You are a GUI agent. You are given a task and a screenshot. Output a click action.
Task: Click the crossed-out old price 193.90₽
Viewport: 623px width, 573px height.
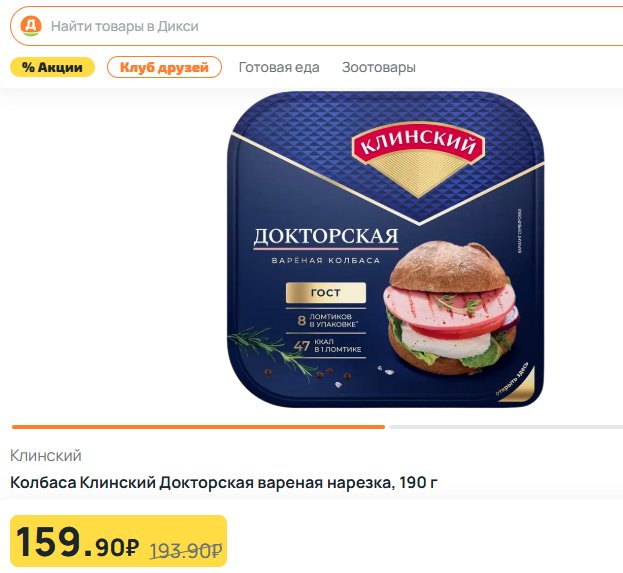[186, 550]
